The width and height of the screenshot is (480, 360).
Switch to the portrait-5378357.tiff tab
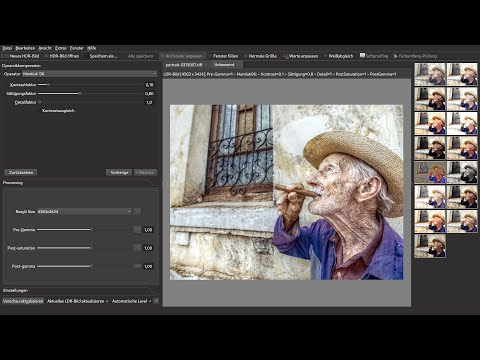pyautogui.click(x=184, y=65)
